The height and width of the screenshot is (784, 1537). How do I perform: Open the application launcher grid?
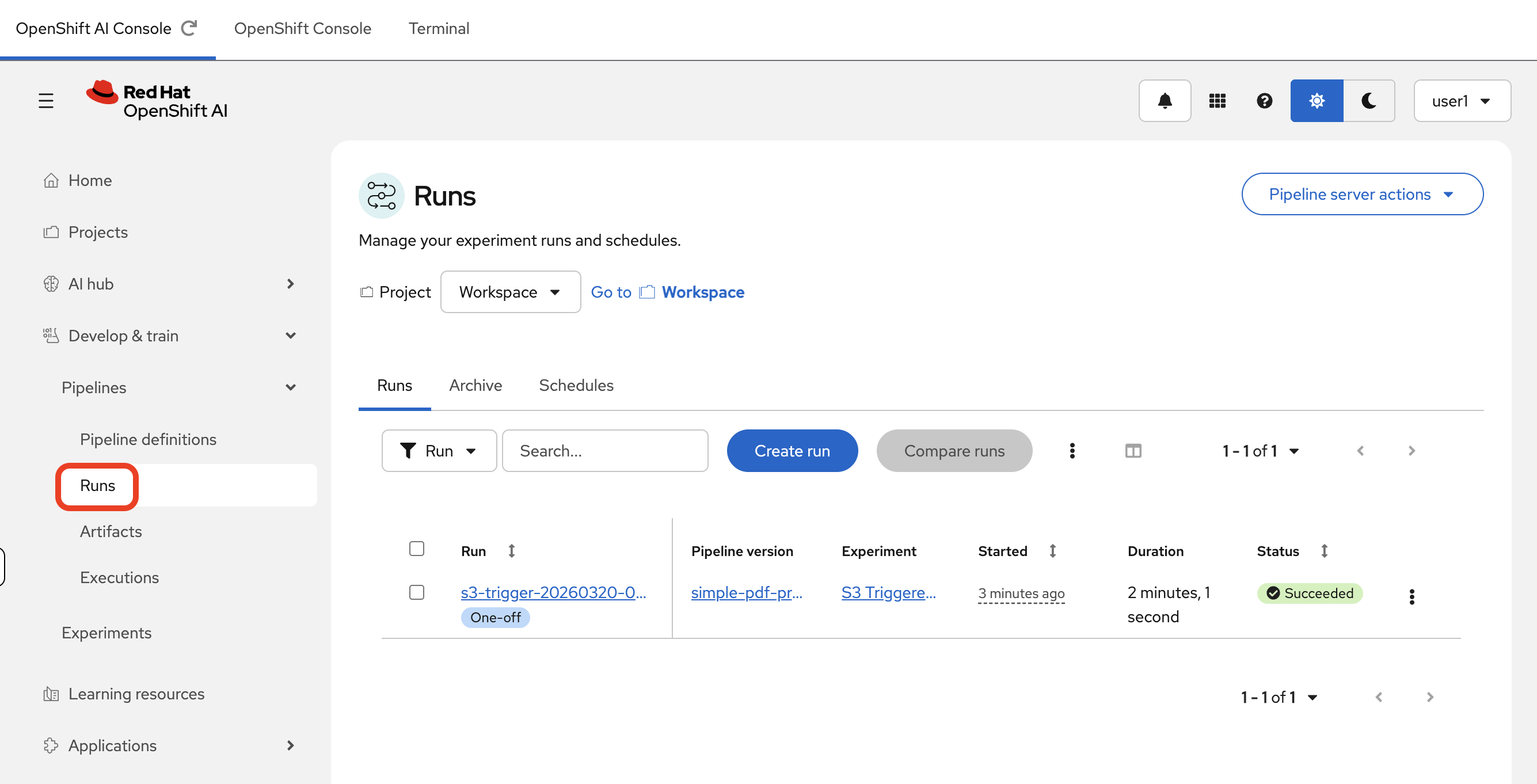1218,100
